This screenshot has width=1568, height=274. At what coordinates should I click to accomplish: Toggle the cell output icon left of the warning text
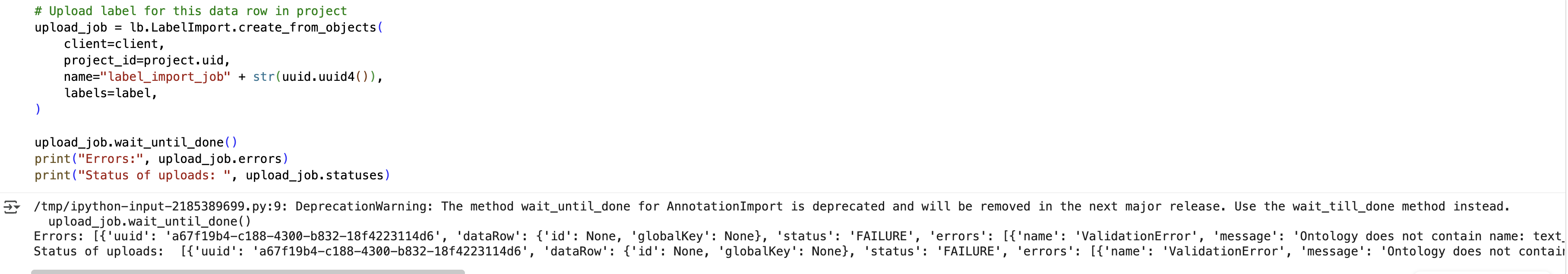tap(12, 207)
